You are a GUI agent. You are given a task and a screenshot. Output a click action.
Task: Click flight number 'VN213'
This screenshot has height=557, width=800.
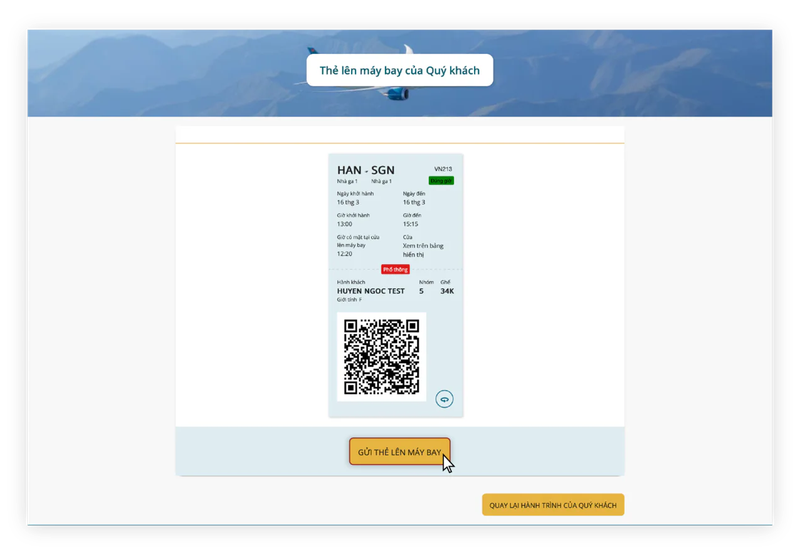coord(443,169)
